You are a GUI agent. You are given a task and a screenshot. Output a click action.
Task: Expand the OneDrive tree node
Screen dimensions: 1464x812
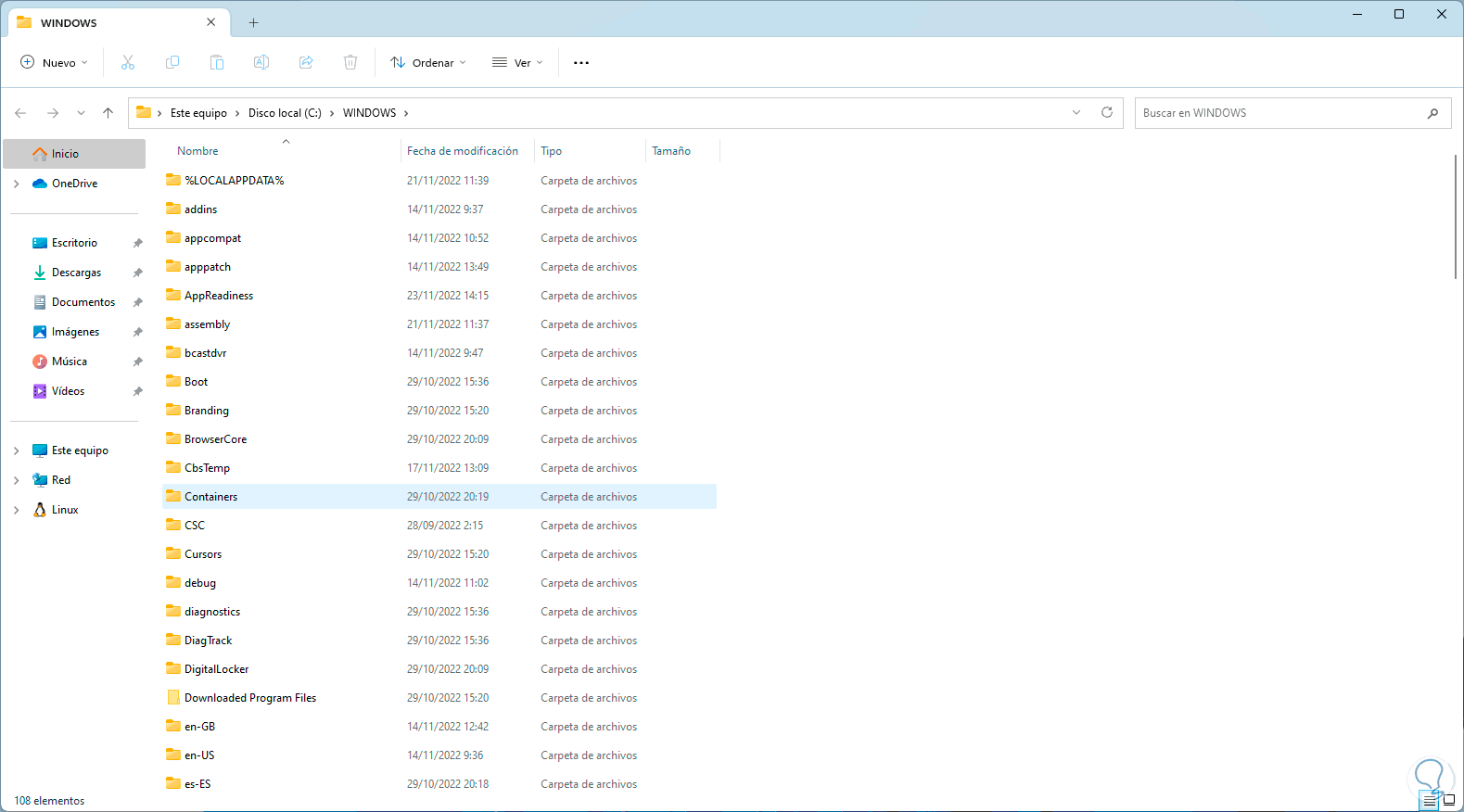(x=17, y=184)
